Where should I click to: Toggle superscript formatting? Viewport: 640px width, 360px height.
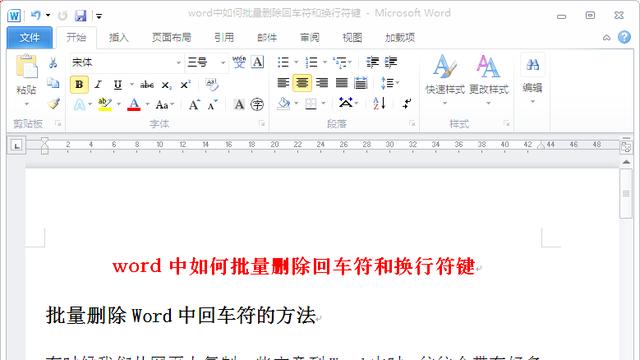[185, 84]
